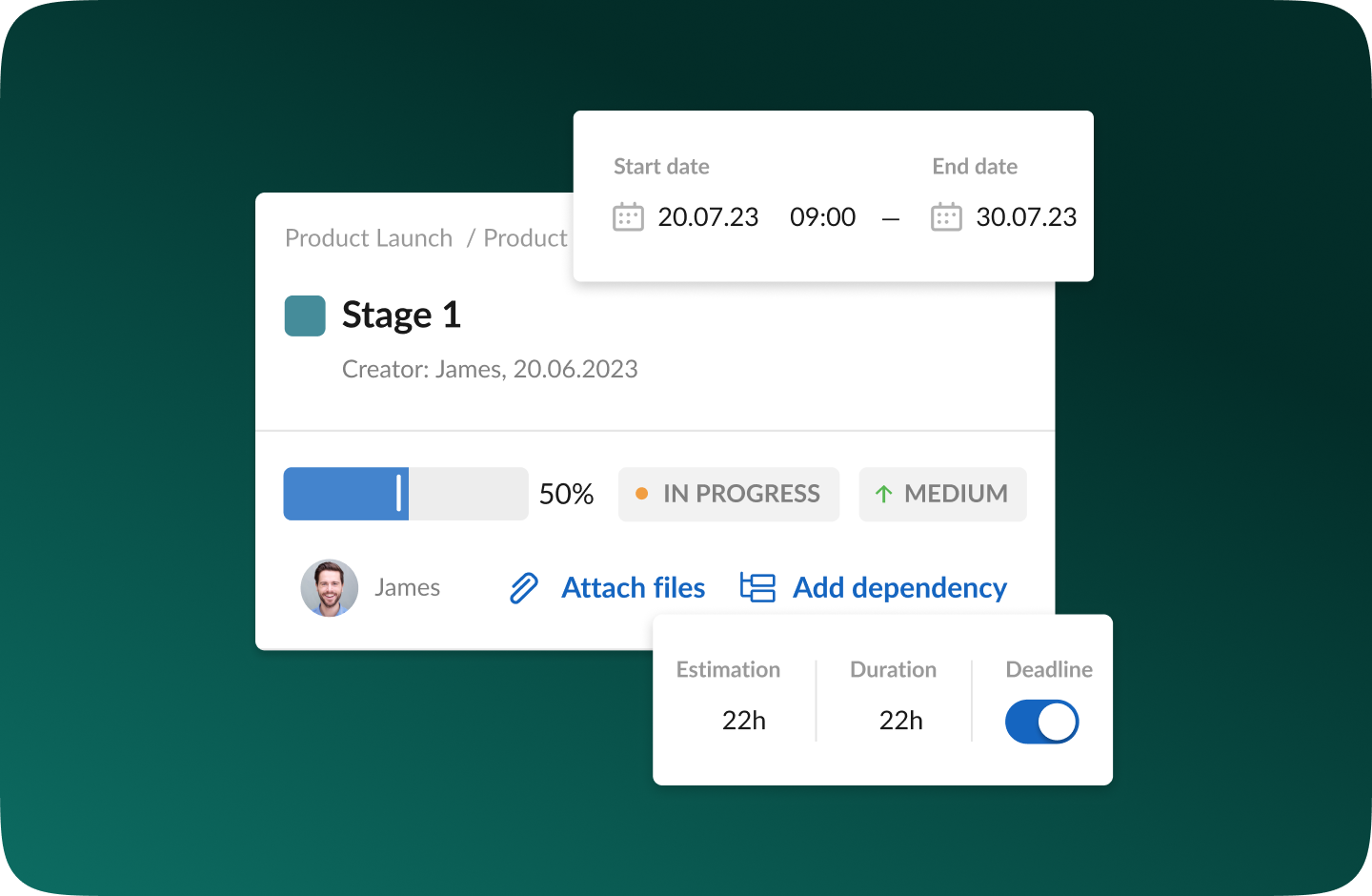Open the IN PROGRESS status dropdown
Image resolution: width=1372 pixels, height=896 pixels.
pos(729,494)
